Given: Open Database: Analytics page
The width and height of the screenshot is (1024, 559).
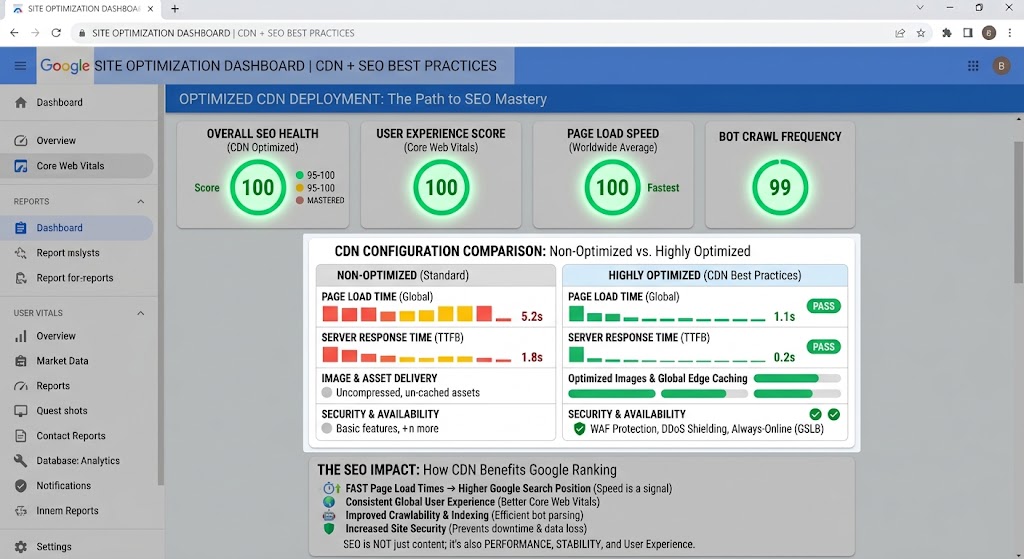Looking at the screenshot, I should [x=77, y=460].
